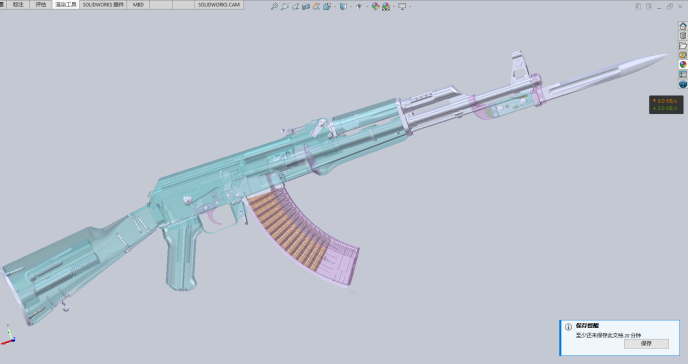
Task: Open the MBD tab
Action: click(138, 4)
